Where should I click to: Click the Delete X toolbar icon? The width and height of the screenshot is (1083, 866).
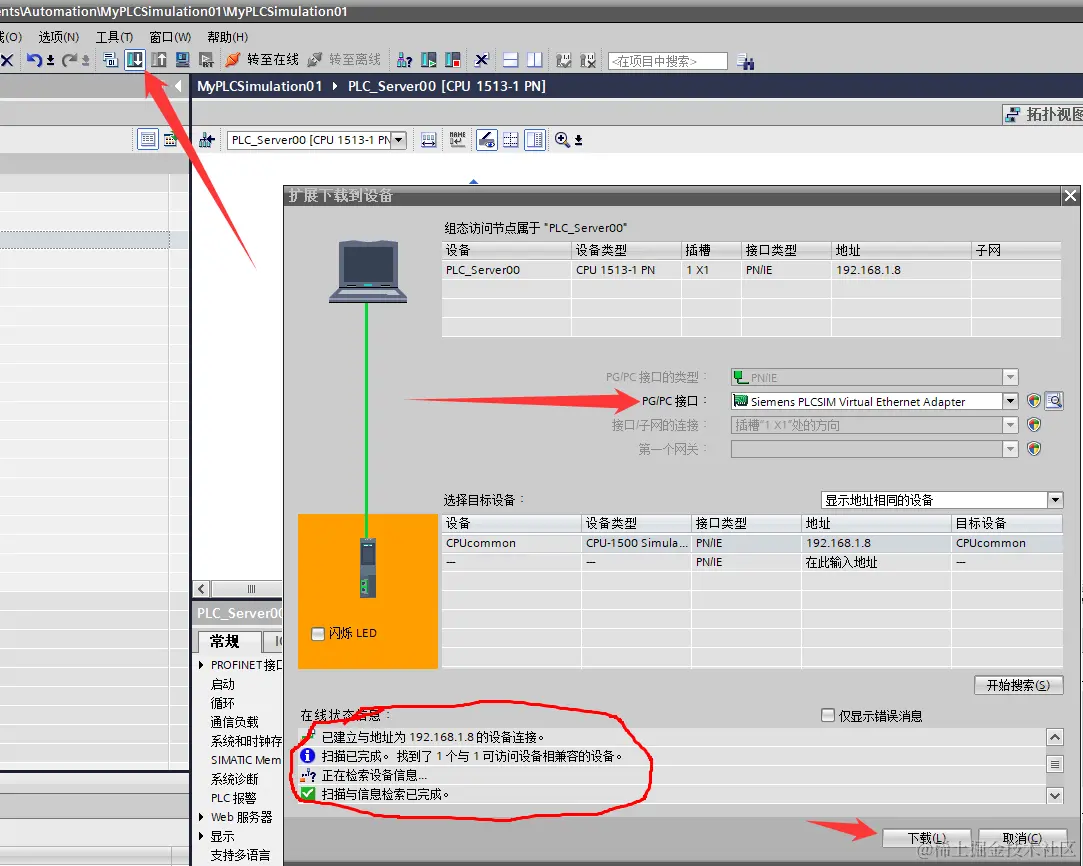click(x=7, y=60)
